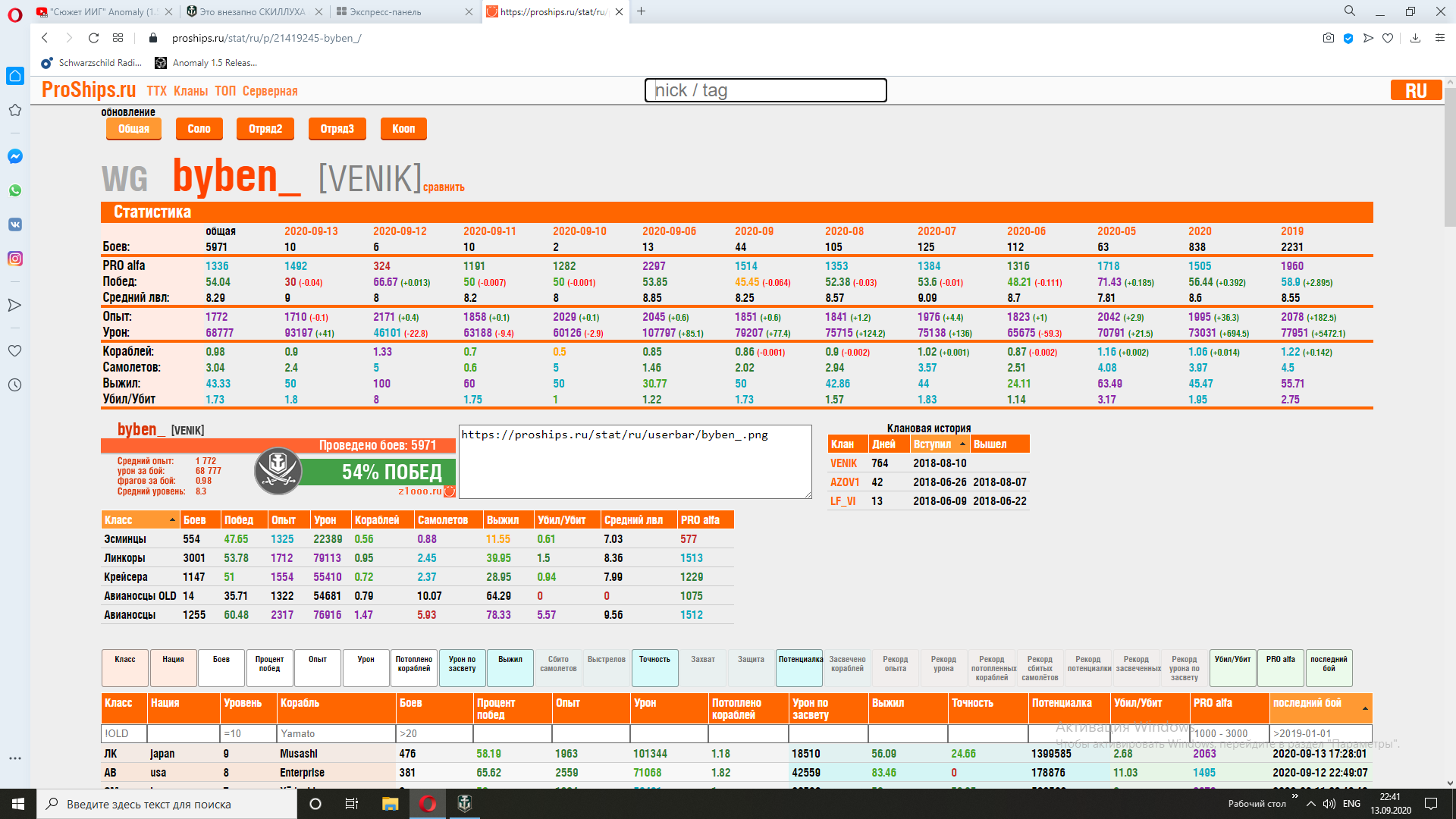
Task: Open Messenger in Opera sidebar
Action: pos(14,156)
